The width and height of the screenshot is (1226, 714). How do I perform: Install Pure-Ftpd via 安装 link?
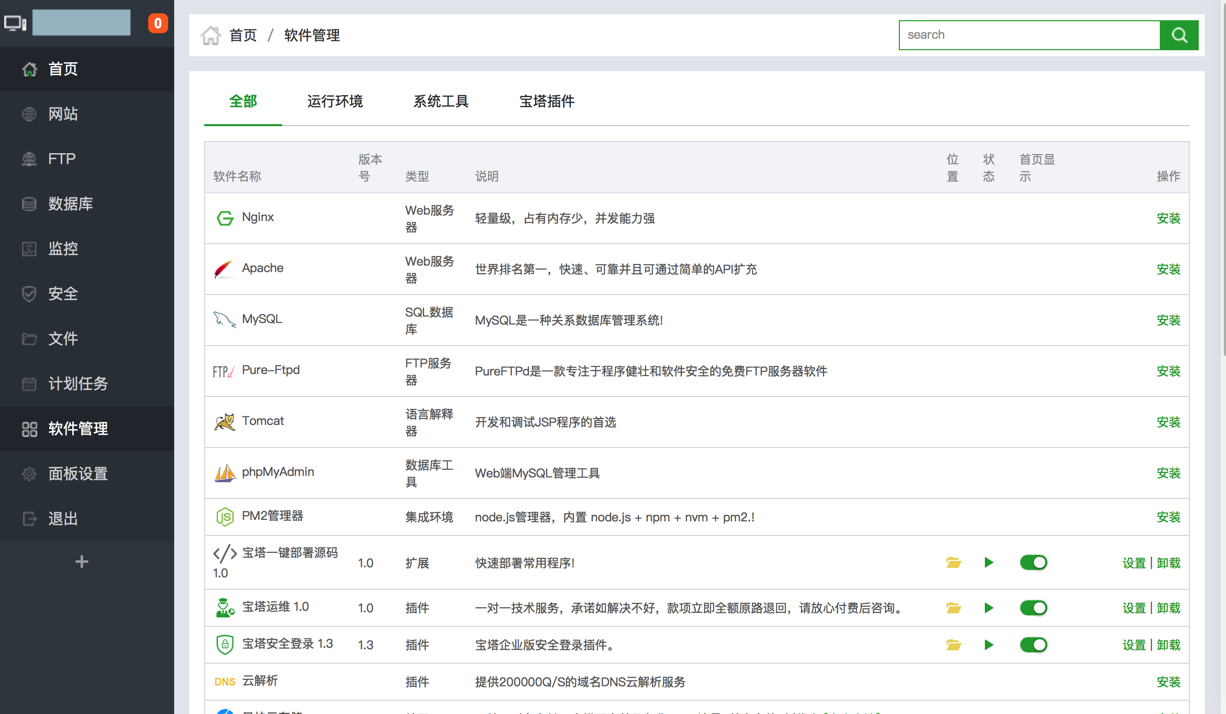click(1168, 371)
